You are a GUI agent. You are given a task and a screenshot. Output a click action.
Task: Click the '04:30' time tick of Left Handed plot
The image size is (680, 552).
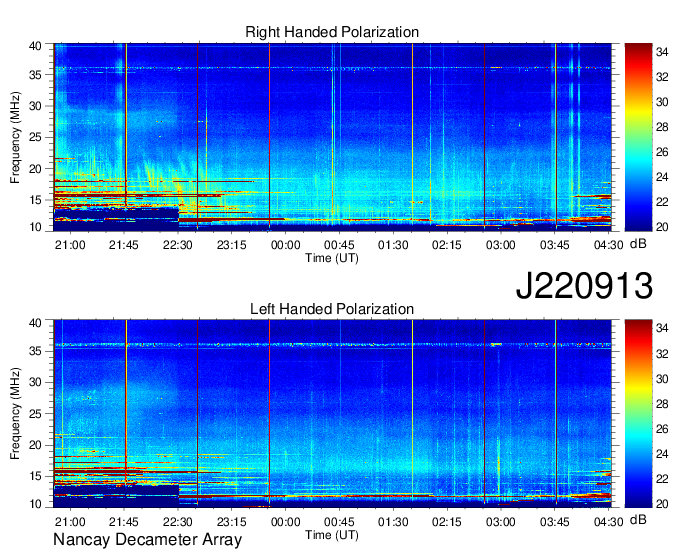click(x=608, y=522)
